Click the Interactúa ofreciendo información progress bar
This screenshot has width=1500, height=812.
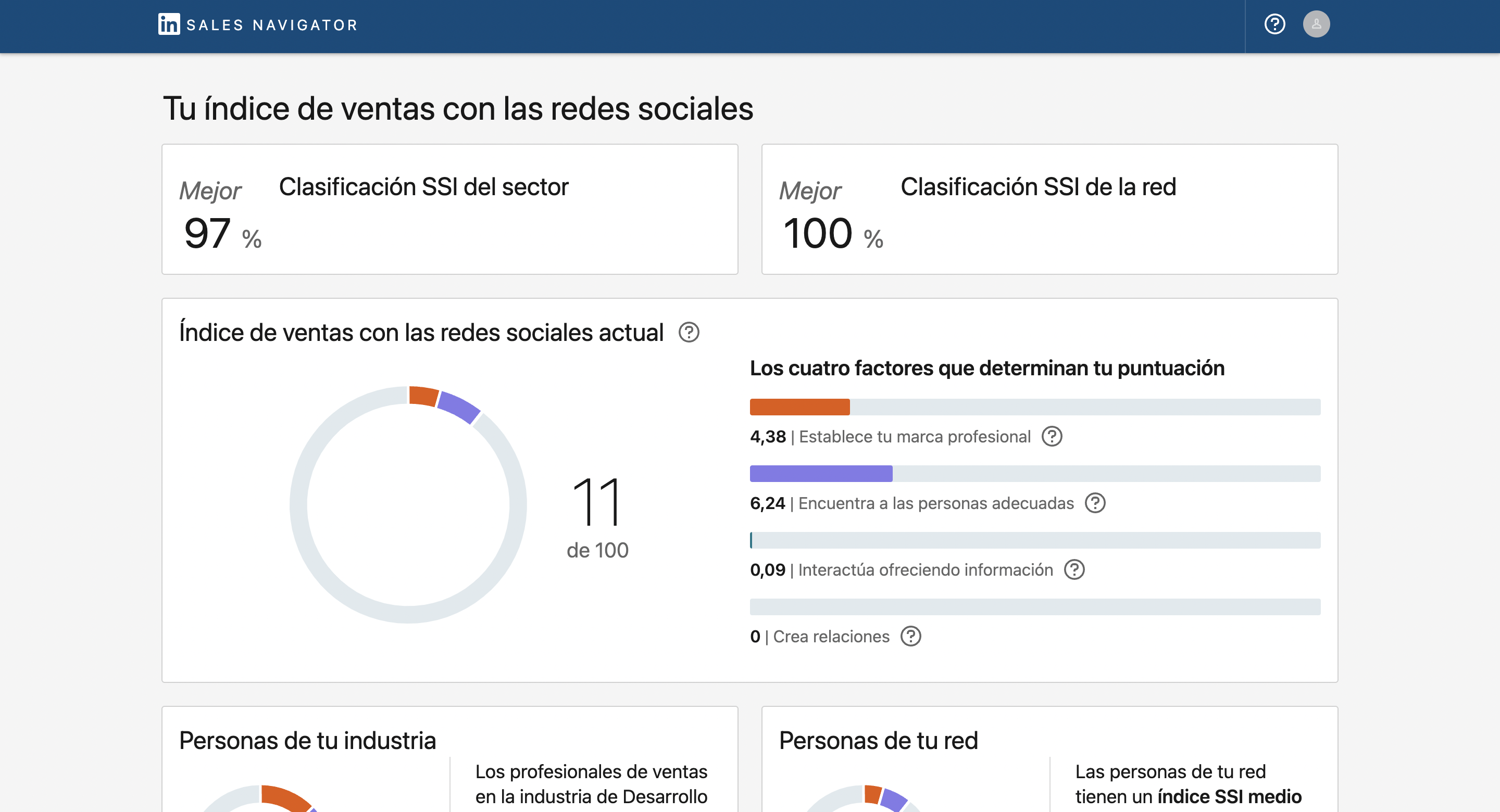tap(1035, 540)
